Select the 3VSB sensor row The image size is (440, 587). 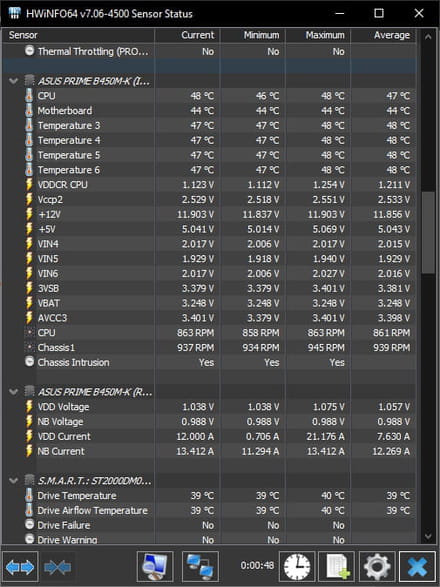click(210, 288)
